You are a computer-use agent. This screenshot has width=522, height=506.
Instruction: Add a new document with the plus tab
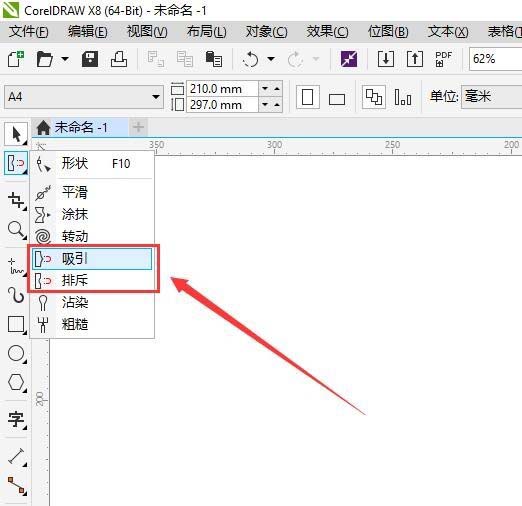[138, 127]
